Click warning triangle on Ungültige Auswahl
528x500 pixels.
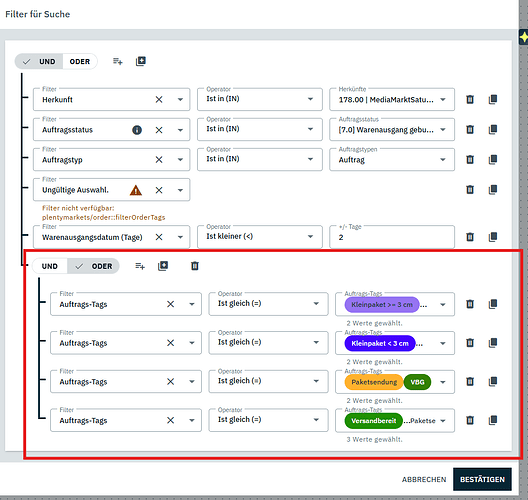click(x=136, y=190)
